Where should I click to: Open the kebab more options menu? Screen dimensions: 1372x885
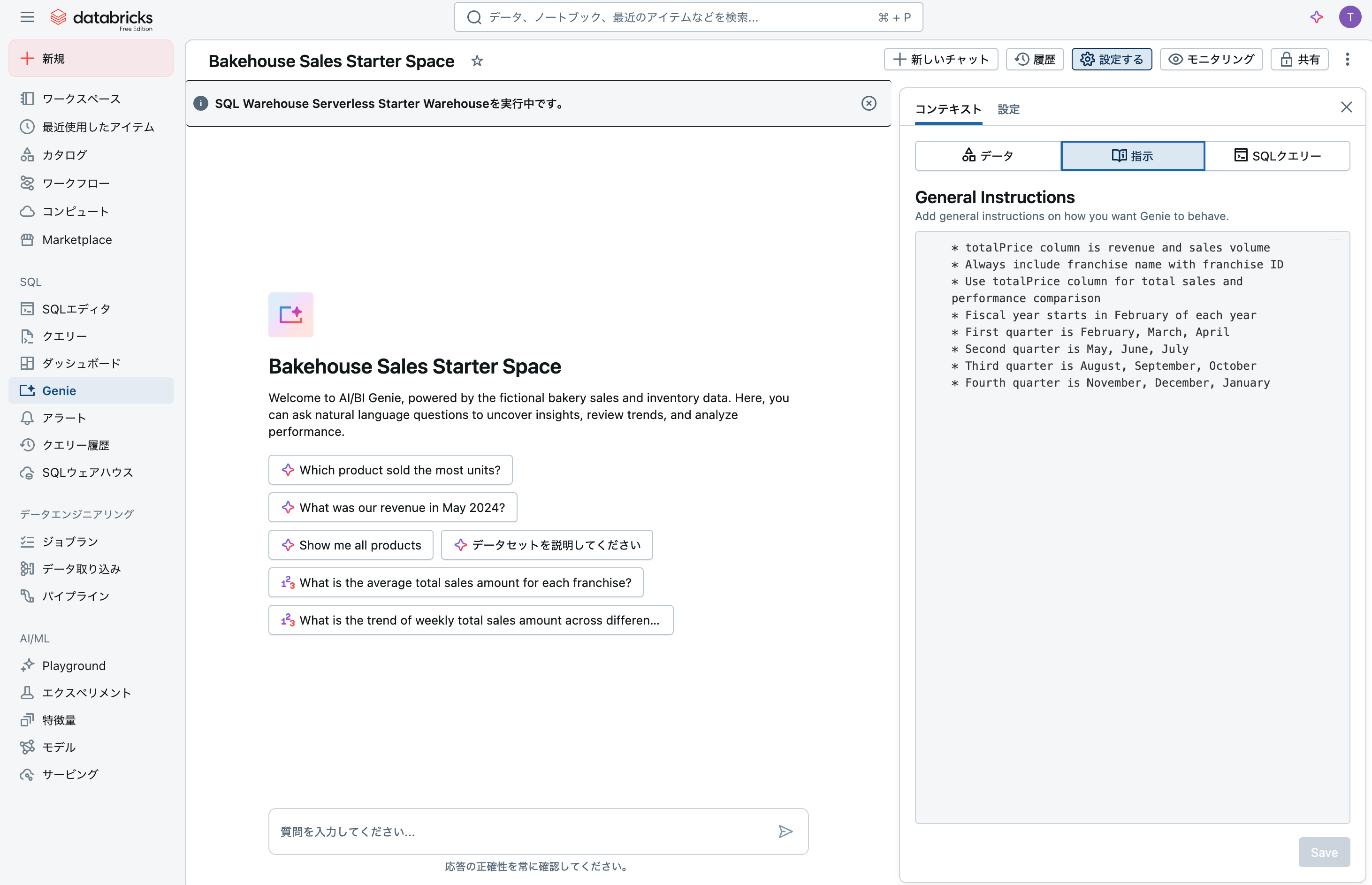point(1347,59)
